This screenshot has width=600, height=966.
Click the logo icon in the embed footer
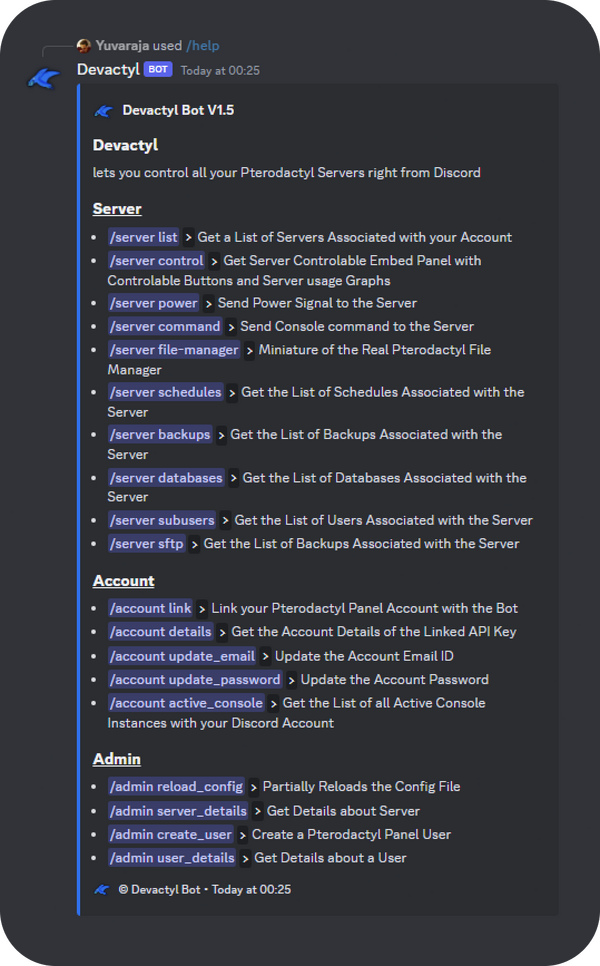click(100, 889)
